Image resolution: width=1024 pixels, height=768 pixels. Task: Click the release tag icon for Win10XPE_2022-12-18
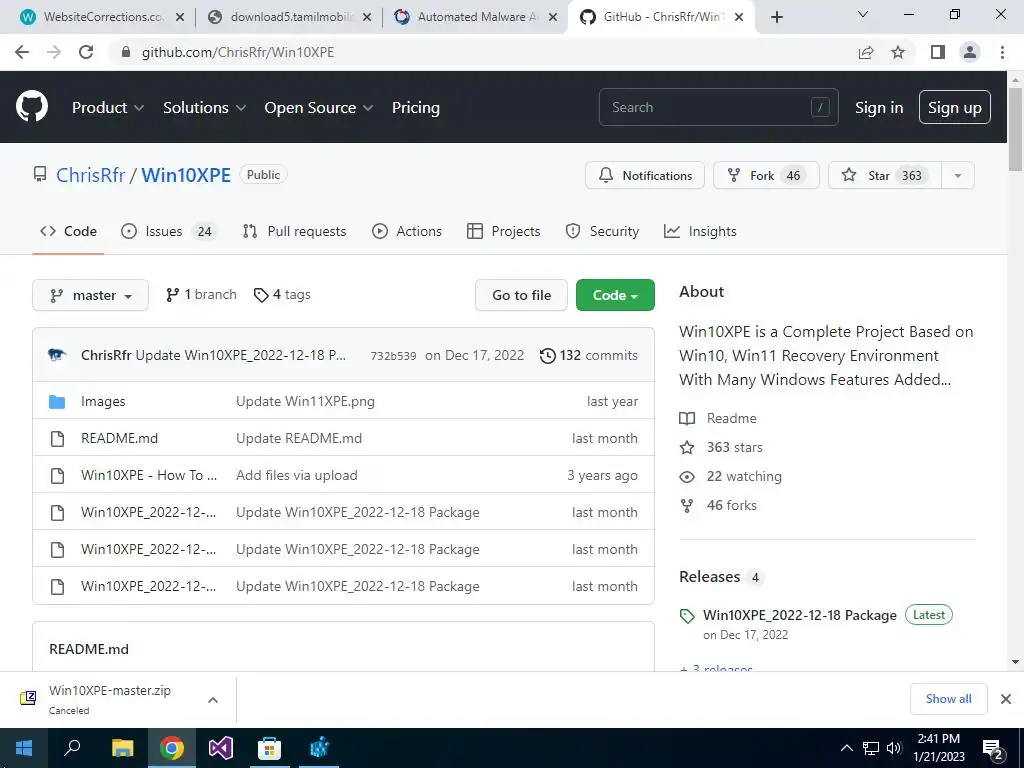click(687, 616)
